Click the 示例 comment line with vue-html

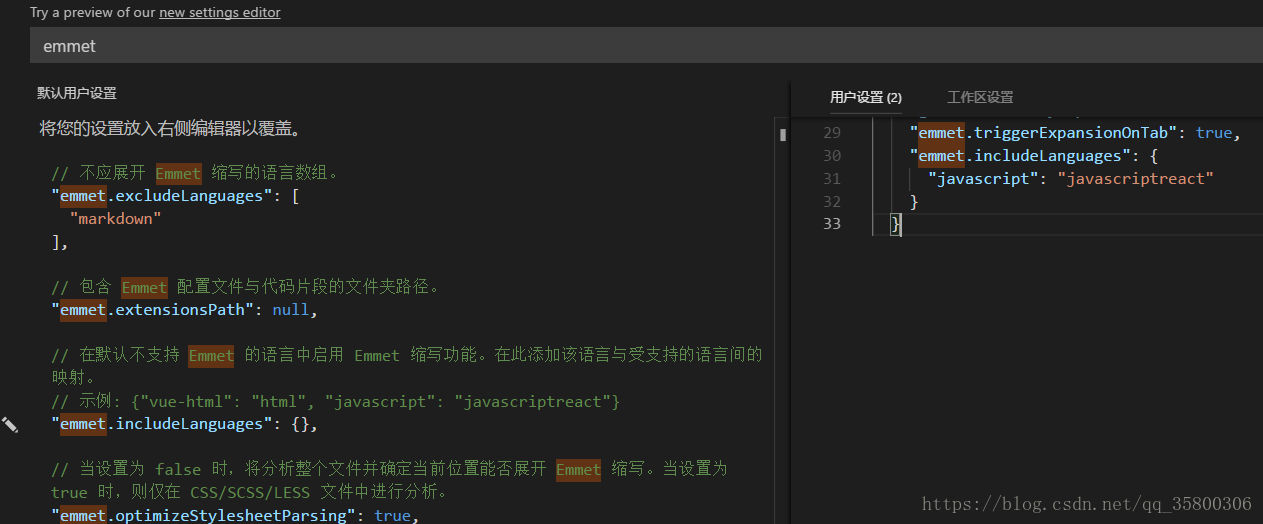tap(336, 401)
